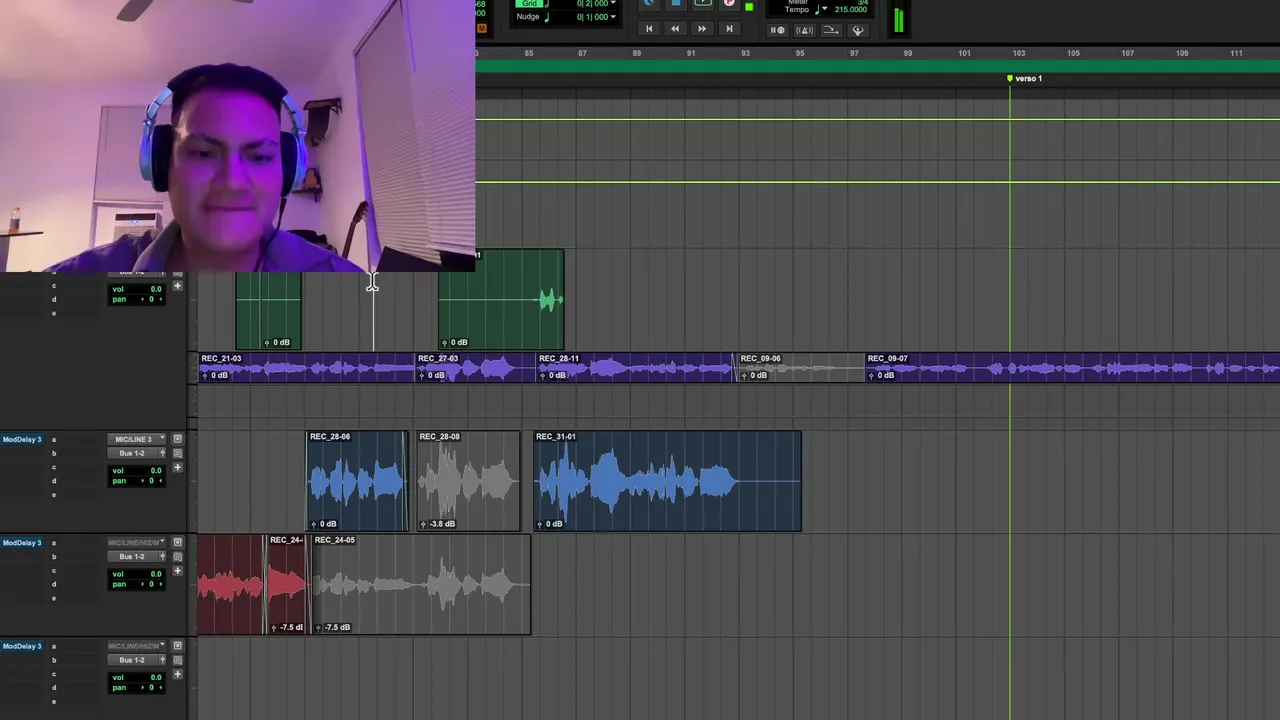This screenshot has height=720, width=1280.
Task: Click volume field on the MIC/LINE 3 track
Action: [x=137, y=470]
